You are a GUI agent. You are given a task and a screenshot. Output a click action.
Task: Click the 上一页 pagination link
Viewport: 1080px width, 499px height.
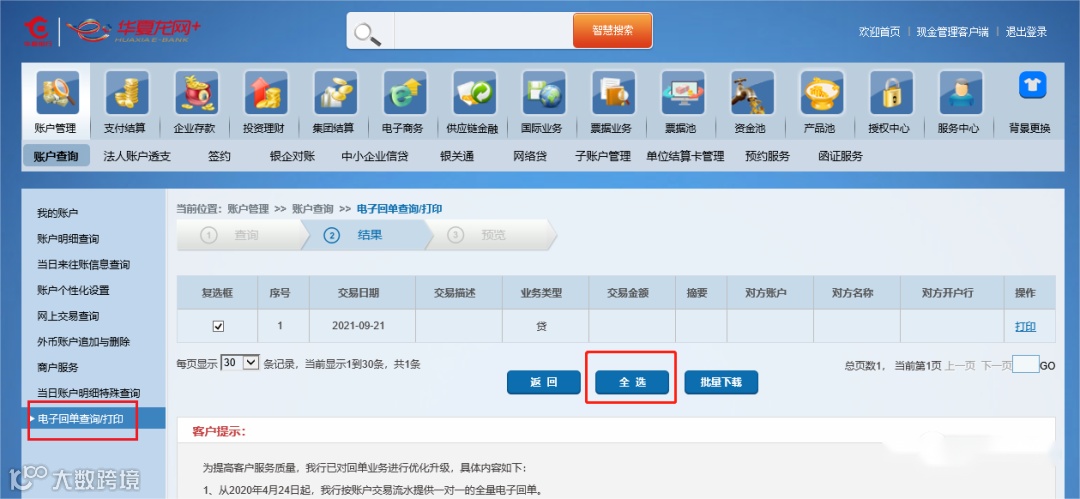pos(959,366)
